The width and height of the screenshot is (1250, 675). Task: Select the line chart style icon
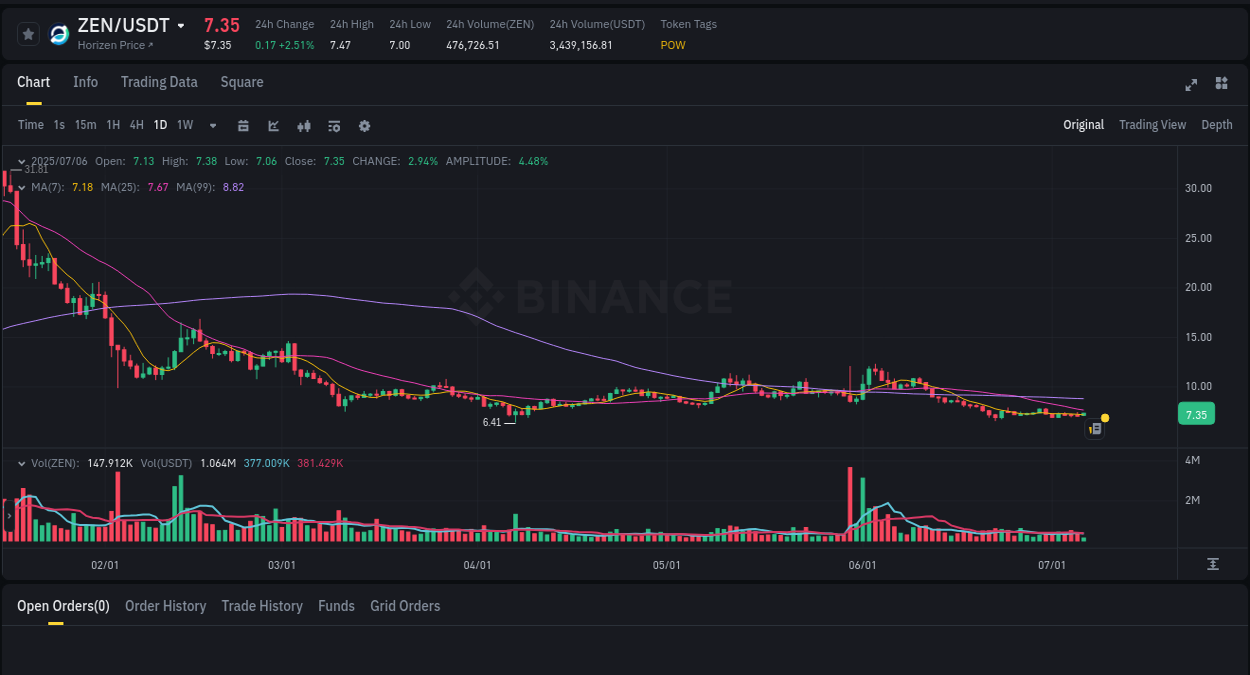coord(273,125)
